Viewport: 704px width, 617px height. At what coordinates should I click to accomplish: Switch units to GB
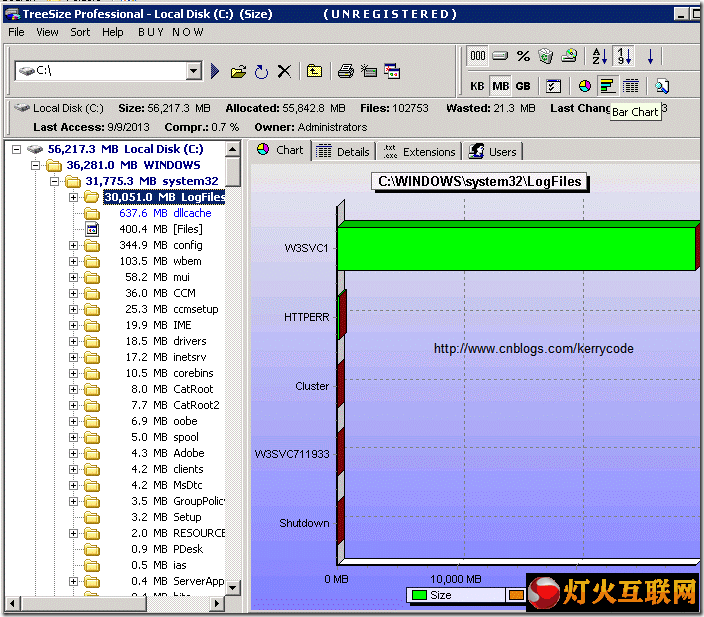(523, 86)
